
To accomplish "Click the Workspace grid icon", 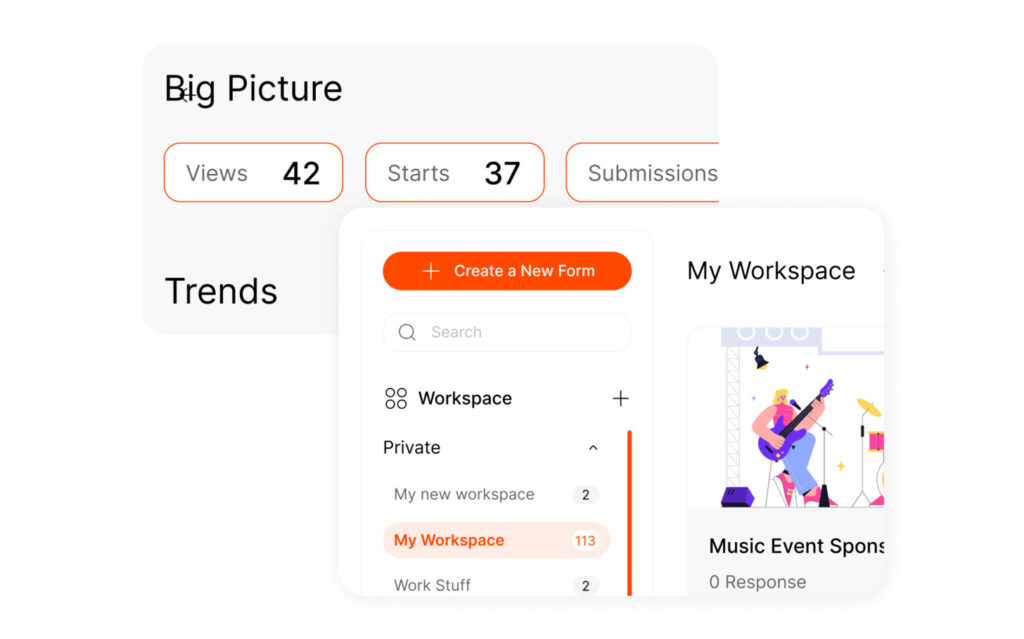I will point(394,398).
